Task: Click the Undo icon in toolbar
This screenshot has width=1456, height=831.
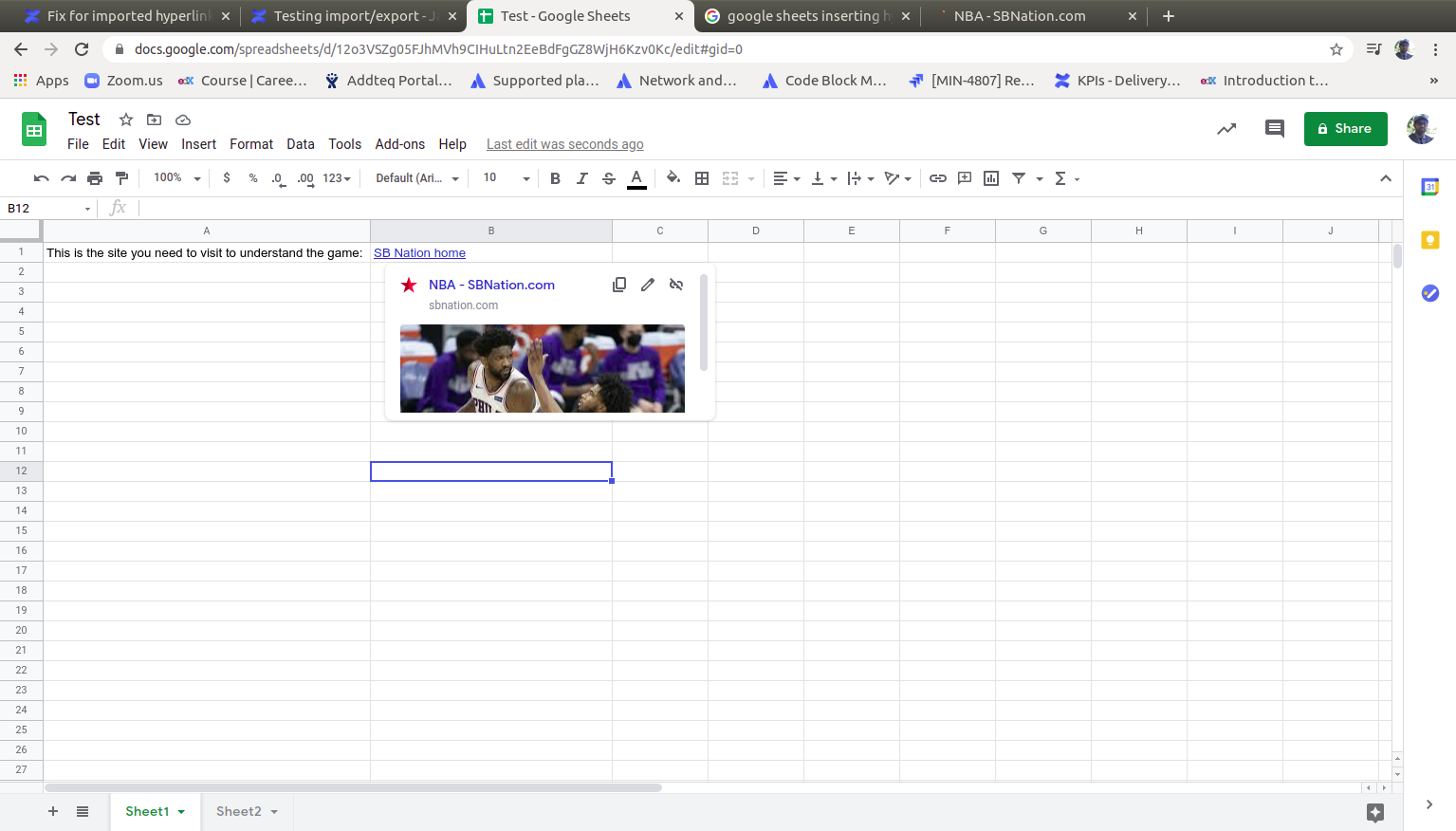Action: point(41,178)
